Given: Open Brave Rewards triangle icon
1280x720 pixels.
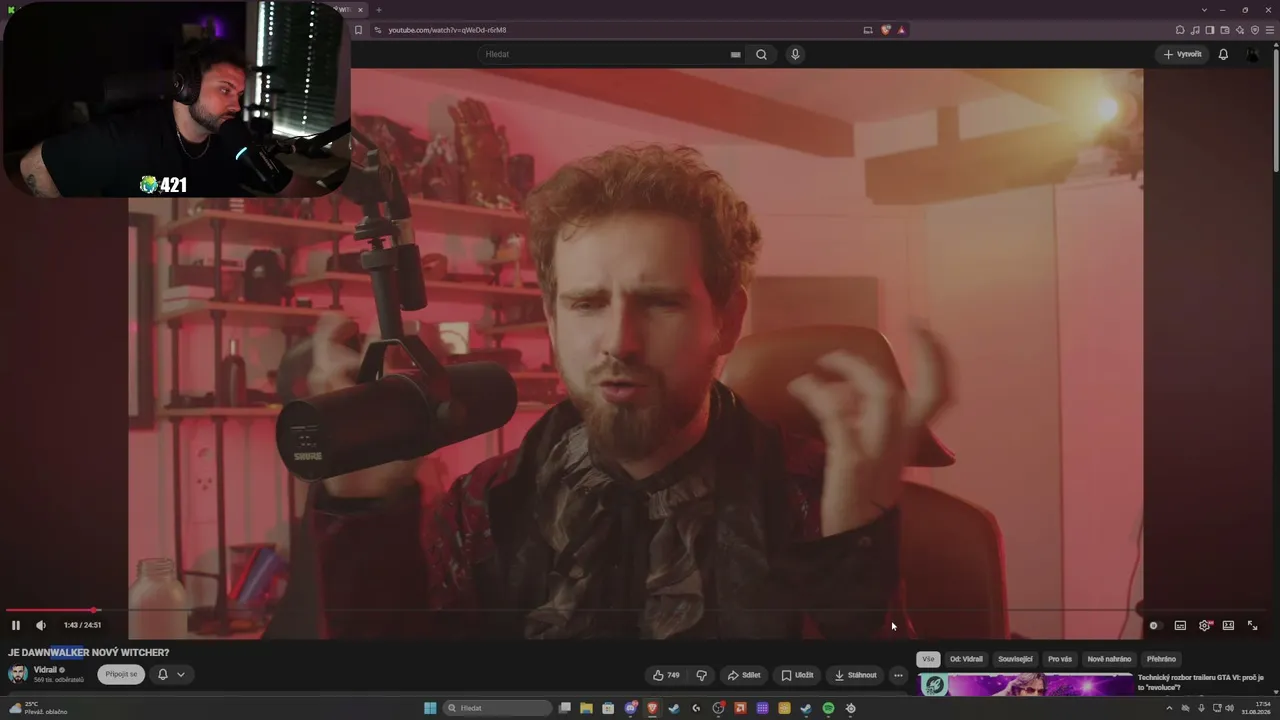Looking at the screenshot, I should click(901, 30).
